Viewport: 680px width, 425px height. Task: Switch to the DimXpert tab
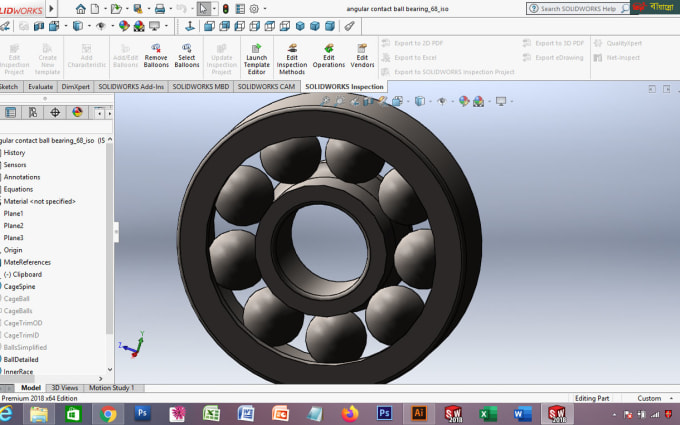click(x=75, y=87)
